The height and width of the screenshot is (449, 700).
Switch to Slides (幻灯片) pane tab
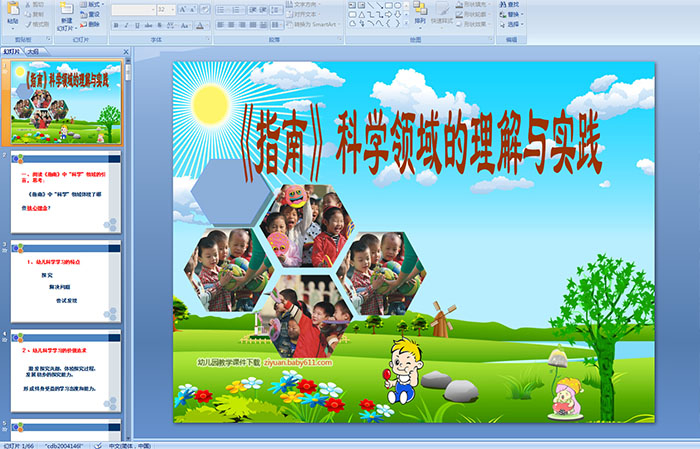tap(12, 52)
